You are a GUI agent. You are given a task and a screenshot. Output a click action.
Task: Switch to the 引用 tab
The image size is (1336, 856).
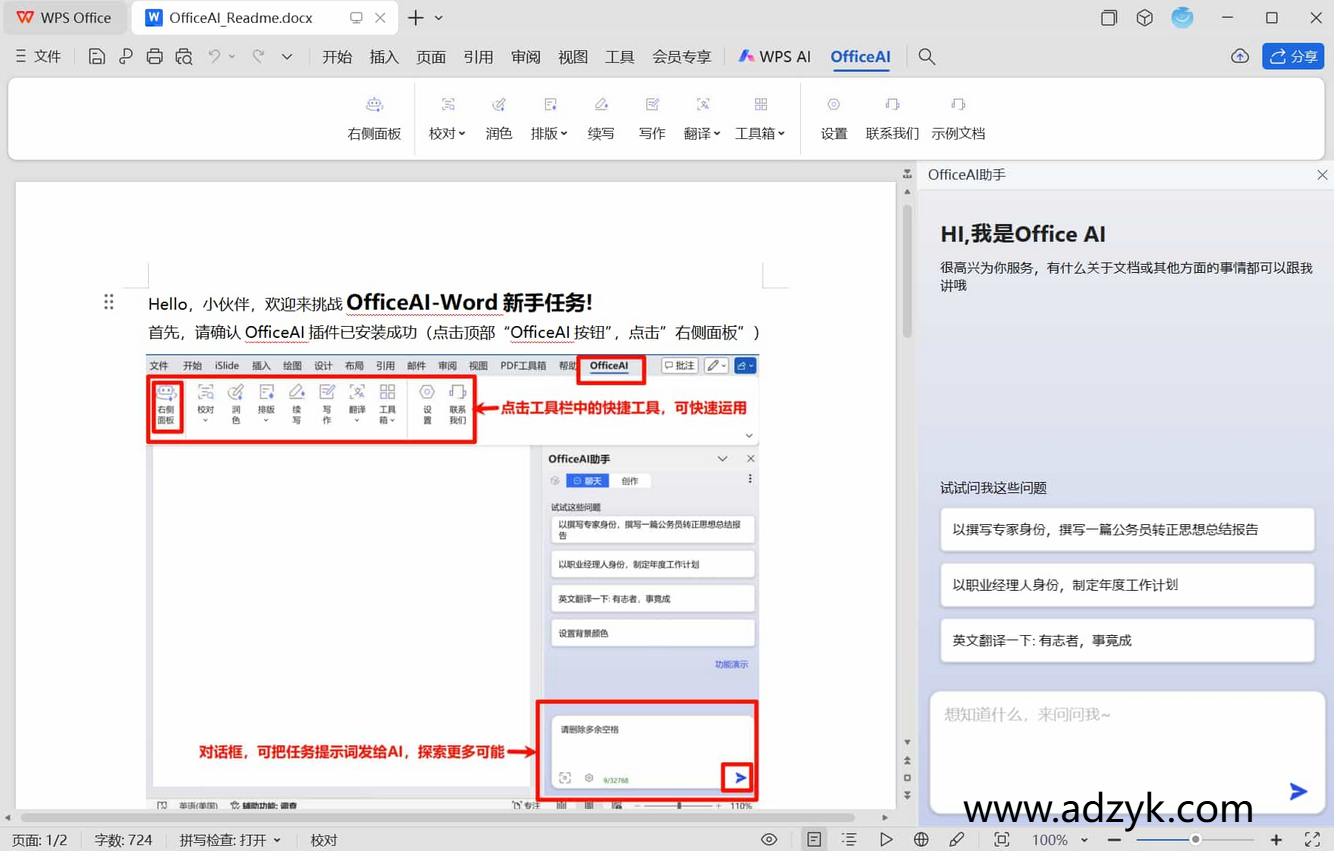point(478,57)
